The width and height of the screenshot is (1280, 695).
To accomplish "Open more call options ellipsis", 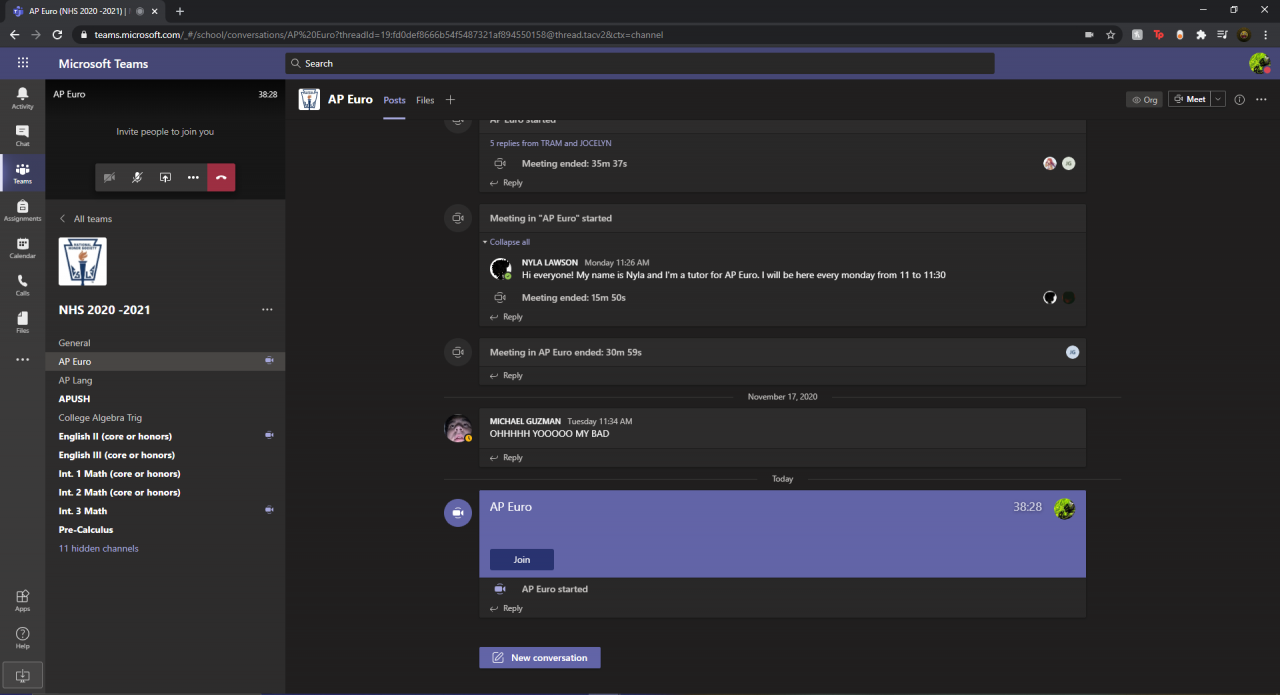I will (193, 177).
